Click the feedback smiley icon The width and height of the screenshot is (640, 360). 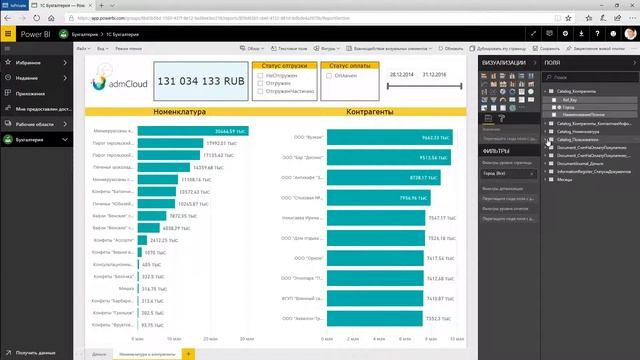[x=613, y=34]
